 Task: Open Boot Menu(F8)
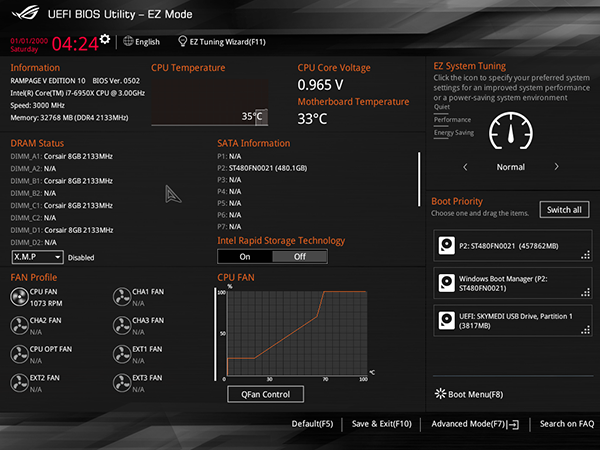[475, 394]
